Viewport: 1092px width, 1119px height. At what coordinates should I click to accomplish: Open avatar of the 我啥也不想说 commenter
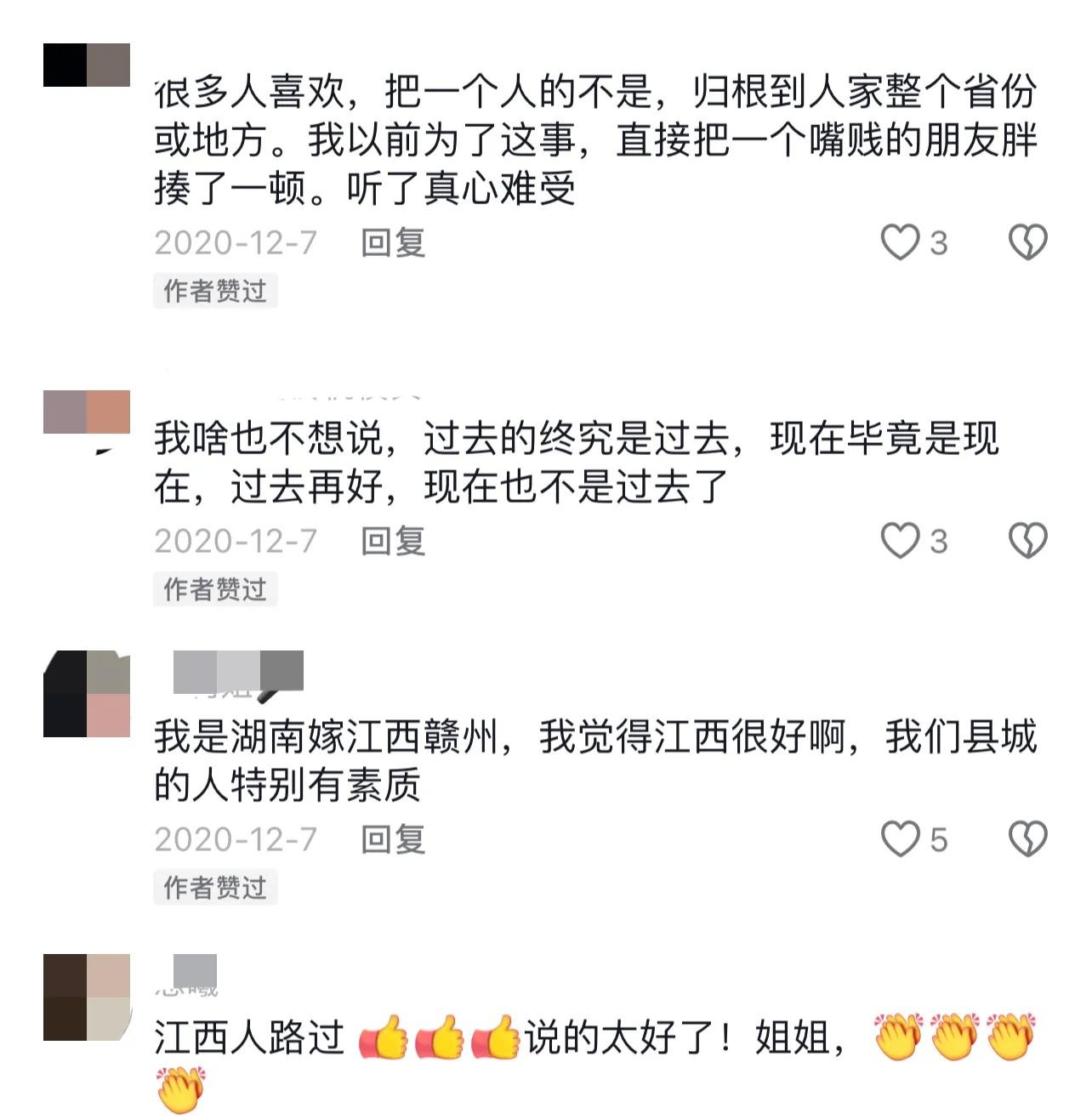87,412
